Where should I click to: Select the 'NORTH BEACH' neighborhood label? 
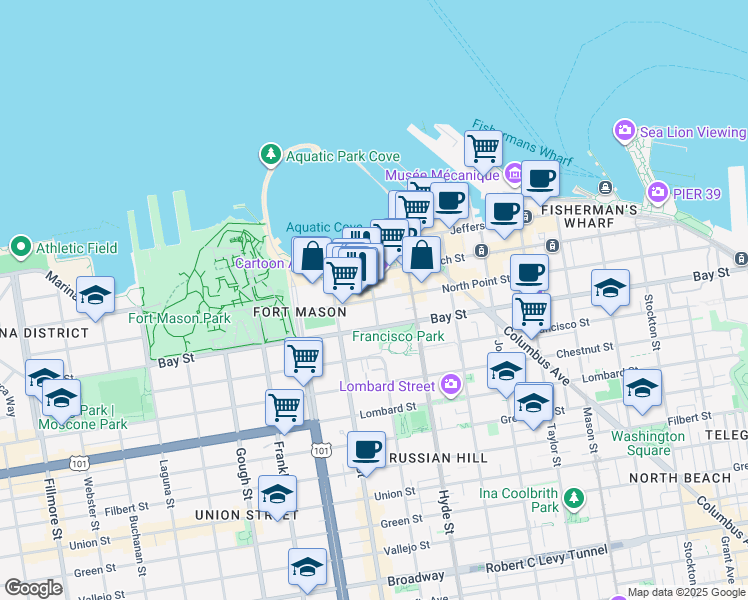click(x=680, y=478)
